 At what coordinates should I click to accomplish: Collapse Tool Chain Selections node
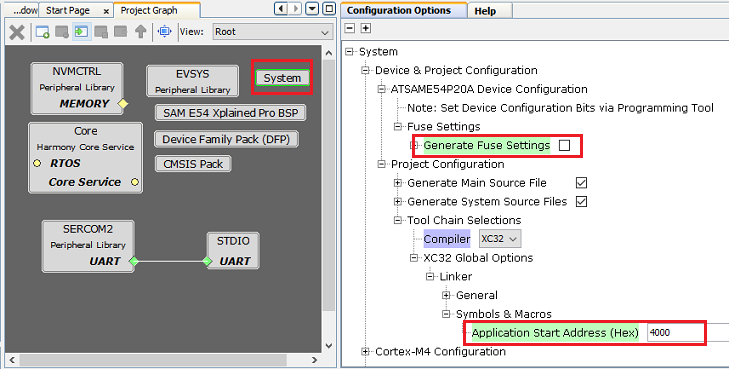click(398, 220)
